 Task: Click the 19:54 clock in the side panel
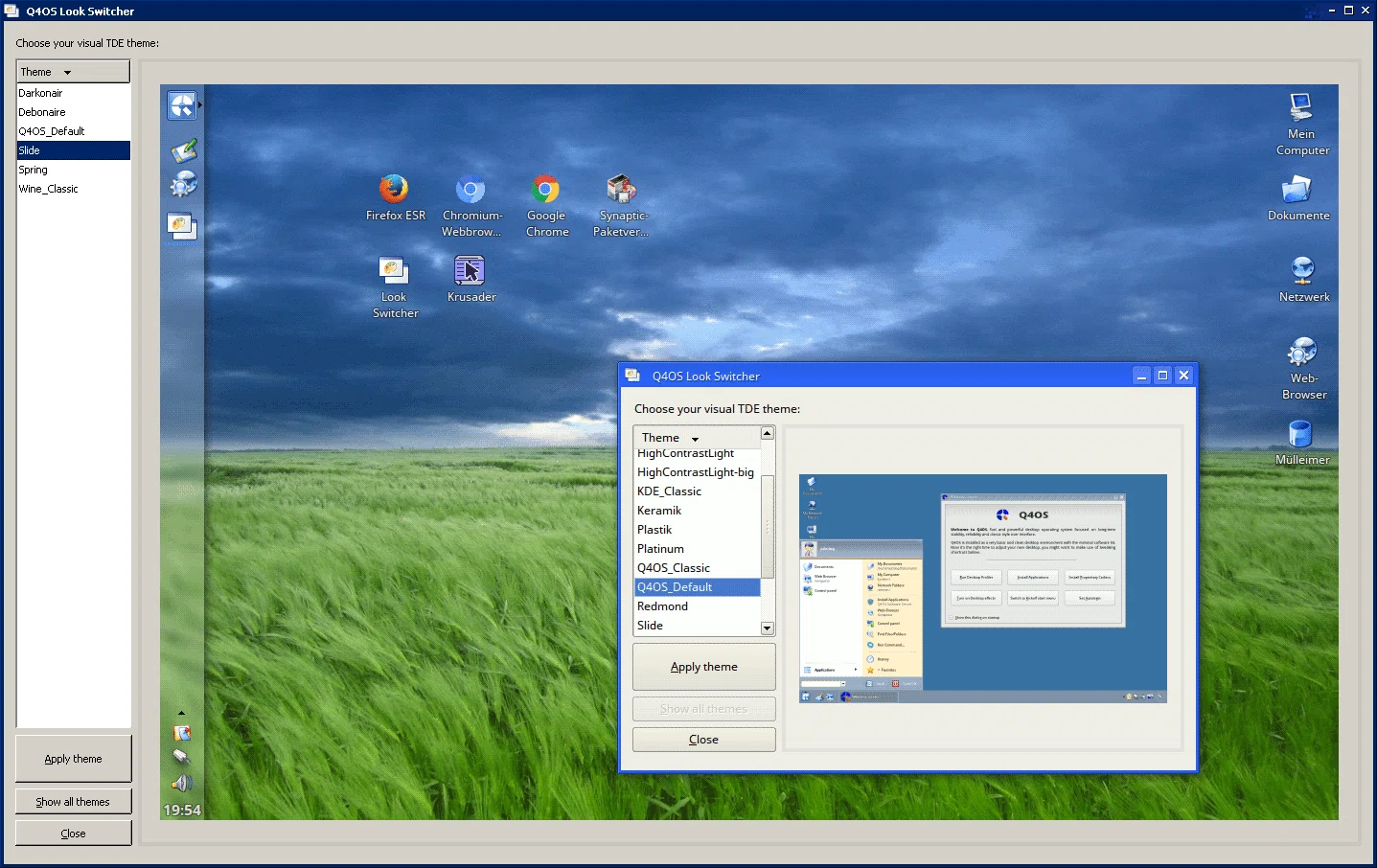coord(182,811)
